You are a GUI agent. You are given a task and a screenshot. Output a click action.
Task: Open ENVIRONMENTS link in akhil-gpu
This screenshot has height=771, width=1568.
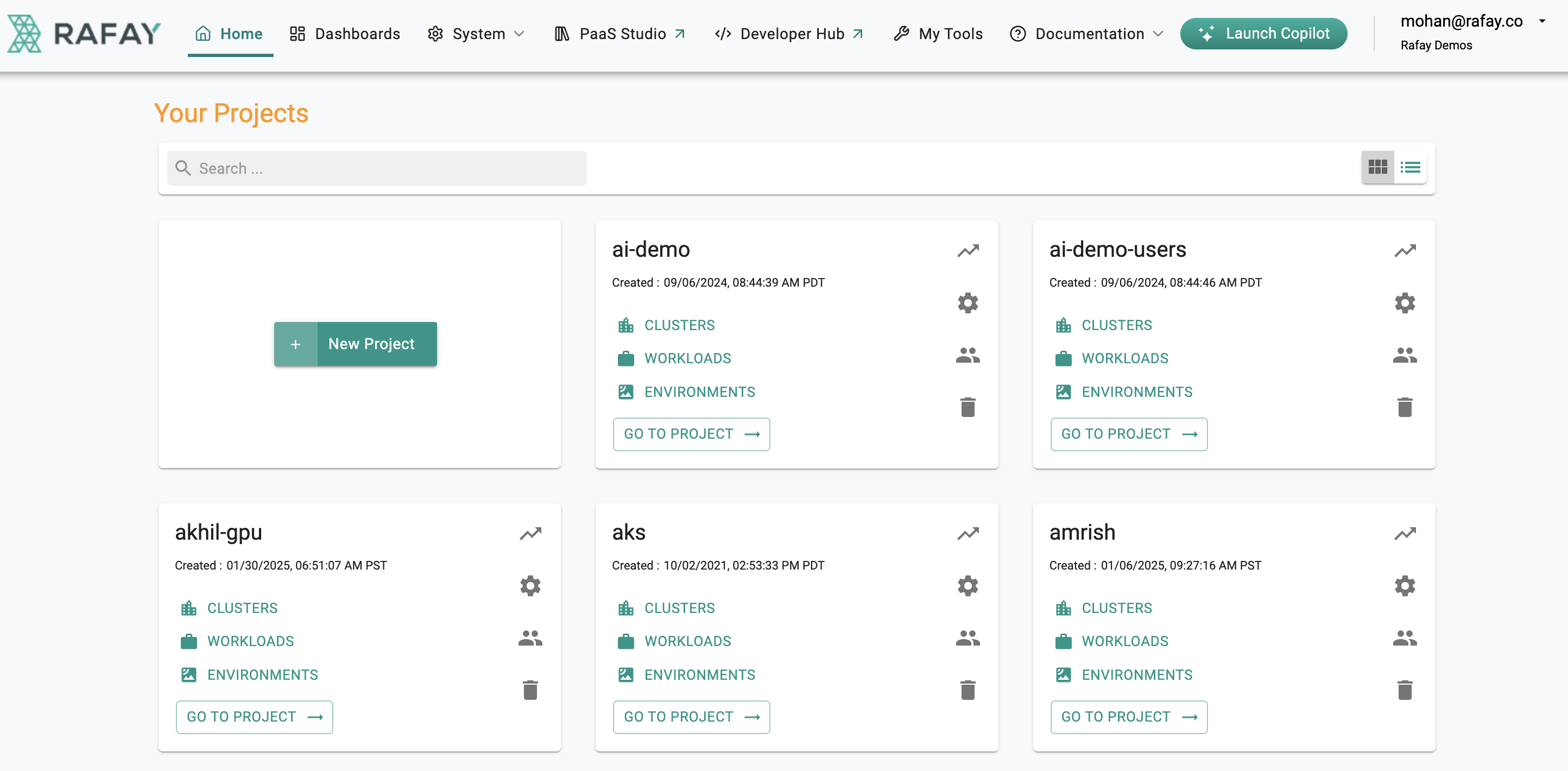[249, 675]
